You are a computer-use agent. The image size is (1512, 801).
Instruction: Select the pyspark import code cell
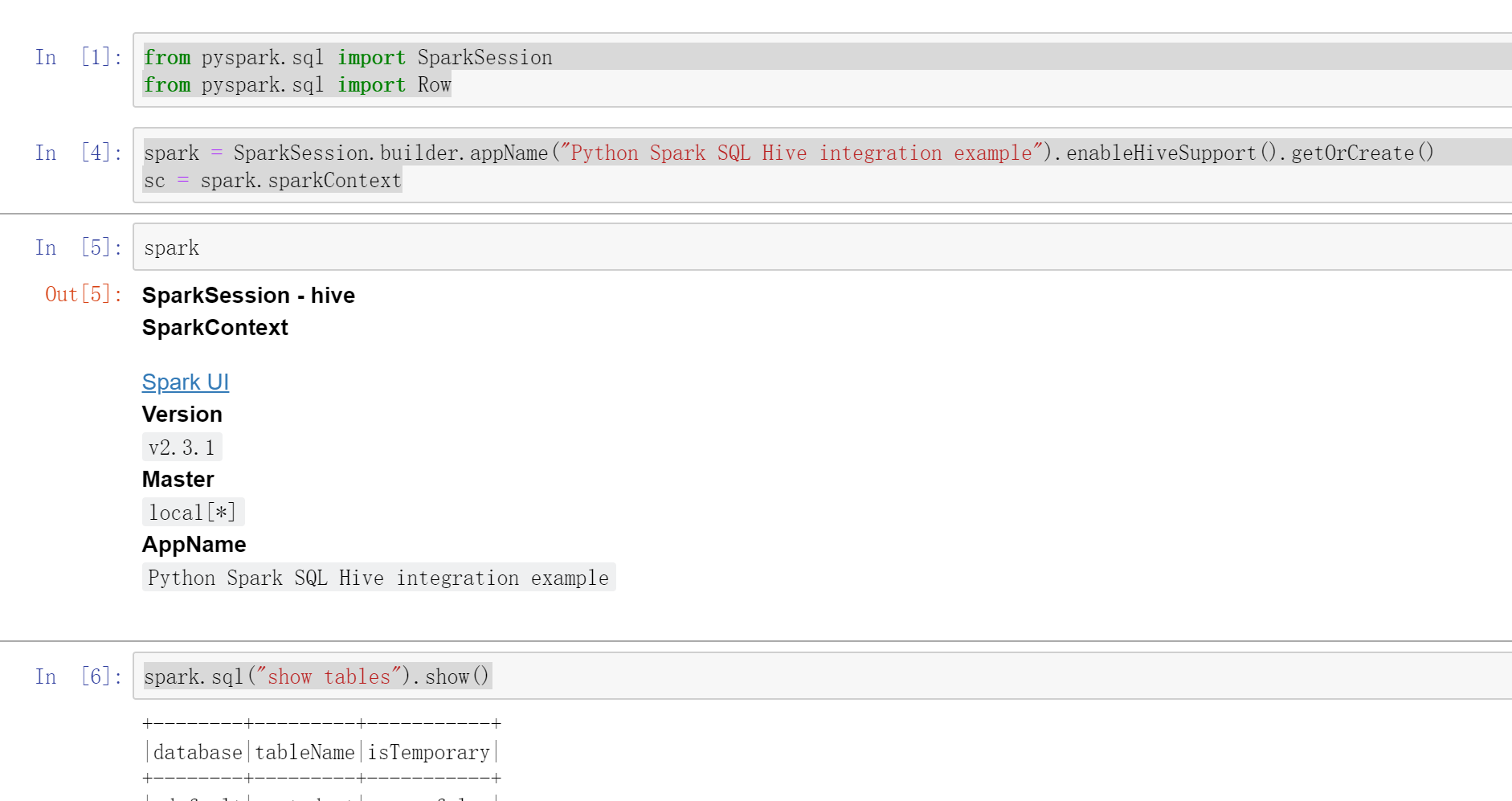[x=482, y=71]
